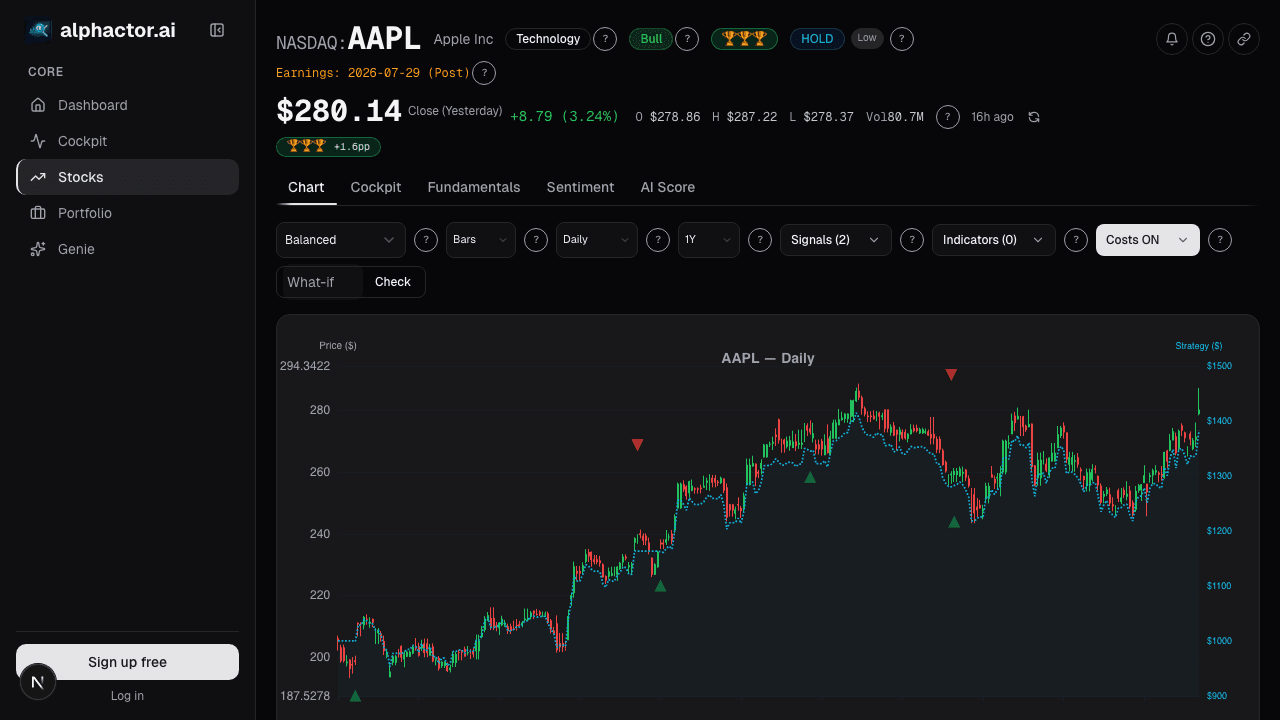Image resolution: width=1280 pixels, height=720 pixels.
Task: Expand the 1Y range dropdown
Action: (709, 240)
